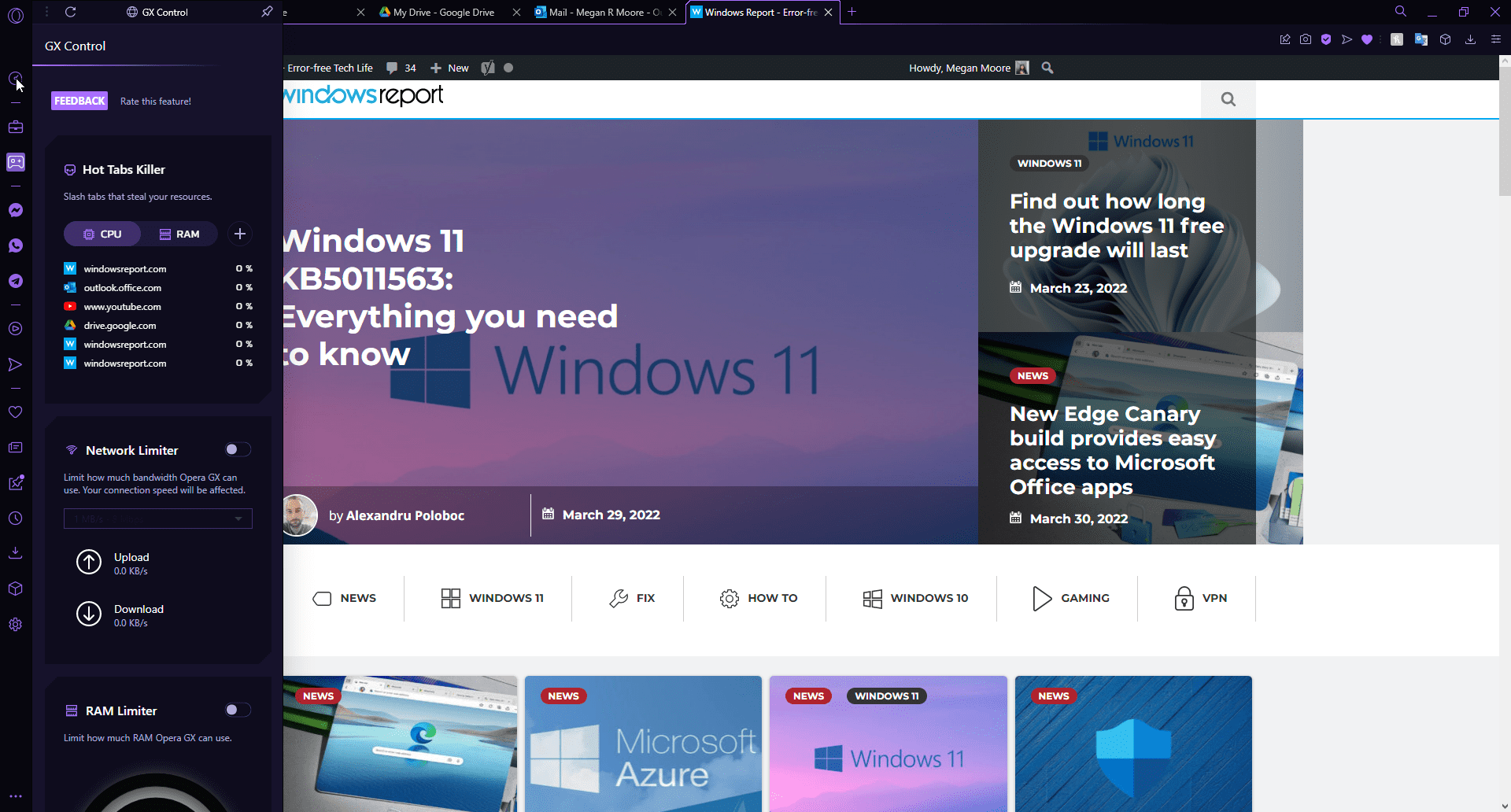Viewport: 1511px width, 812px height.
Task: Click the Error-free Tech Life site link
Action: 330,68
